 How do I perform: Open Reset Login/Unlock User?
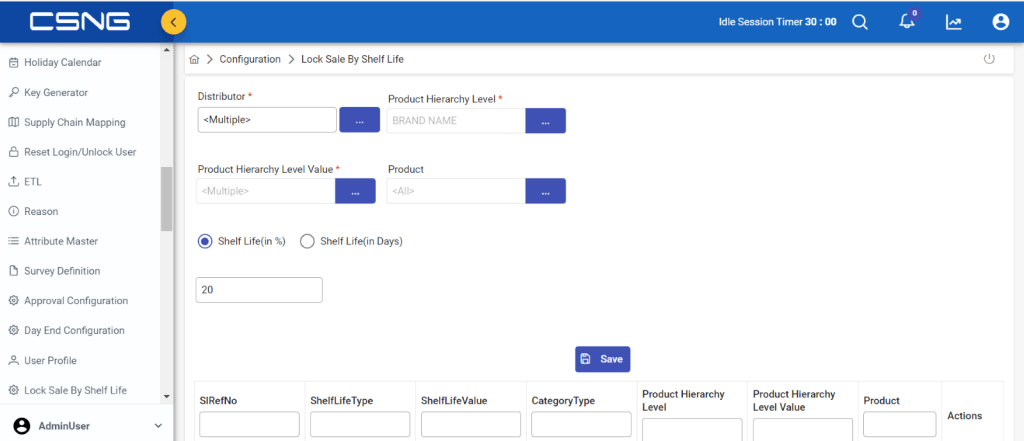[80, 152]
